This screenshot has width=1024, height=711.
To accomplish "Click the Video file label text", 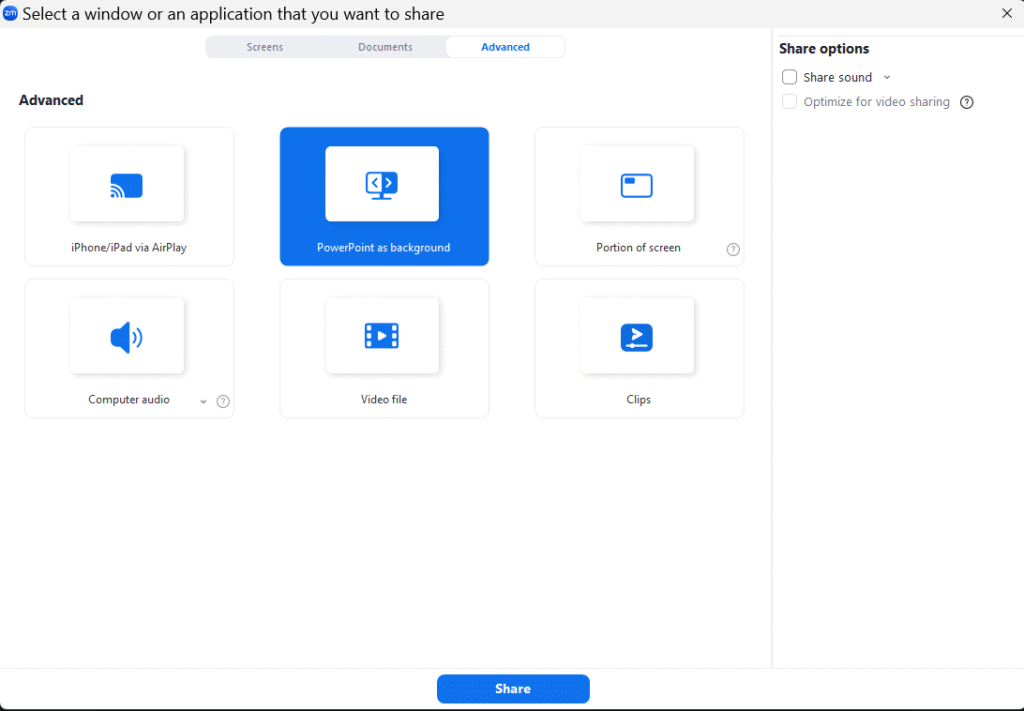I will [x=384, y=400].
